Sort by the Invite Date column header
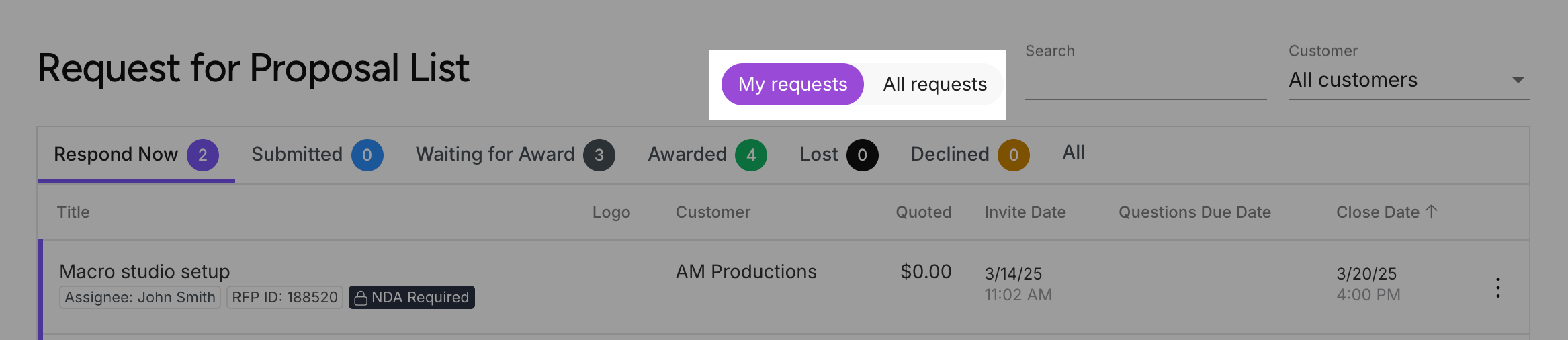The width and height of the screenshot is (1568, 340). pyautogui.click(x=1025, y=212)
